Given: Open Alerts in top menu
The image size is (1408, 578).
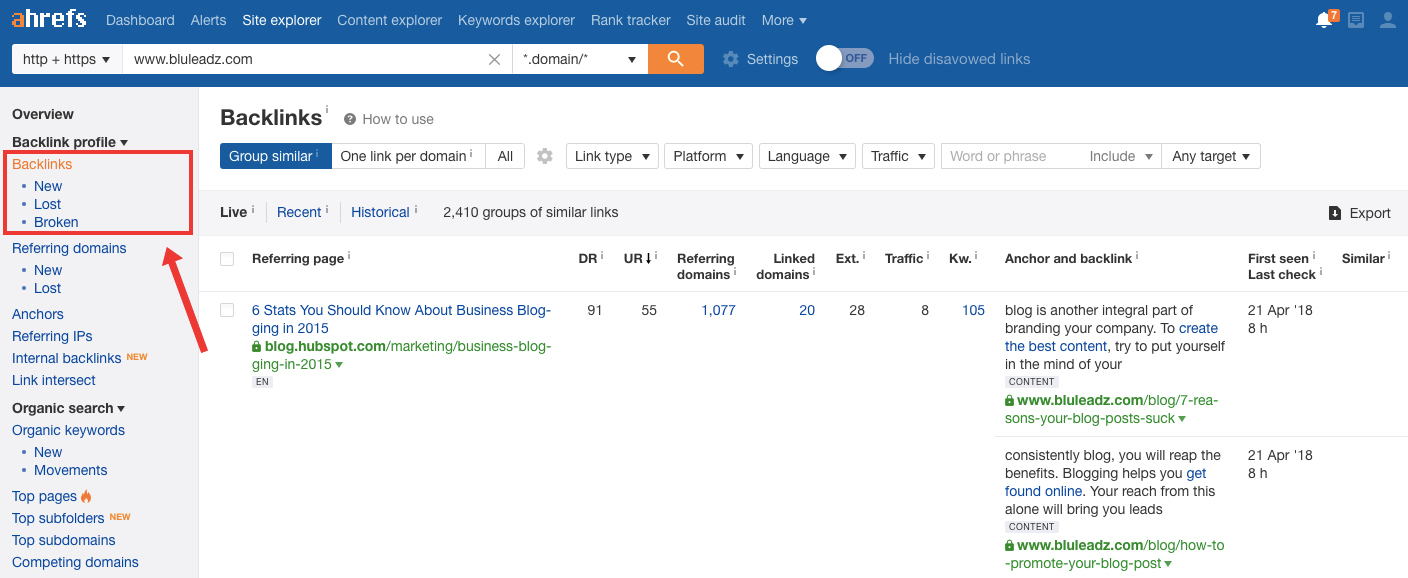Looking at the screenshot, I should click(209, 20).
